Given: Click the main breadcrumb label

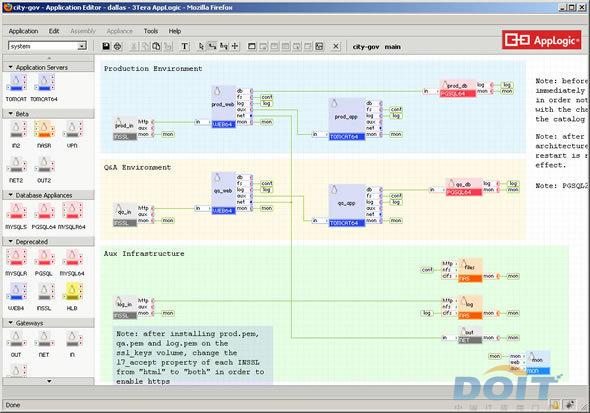Looking at the screenshot, I should click(x=392, y=47).
